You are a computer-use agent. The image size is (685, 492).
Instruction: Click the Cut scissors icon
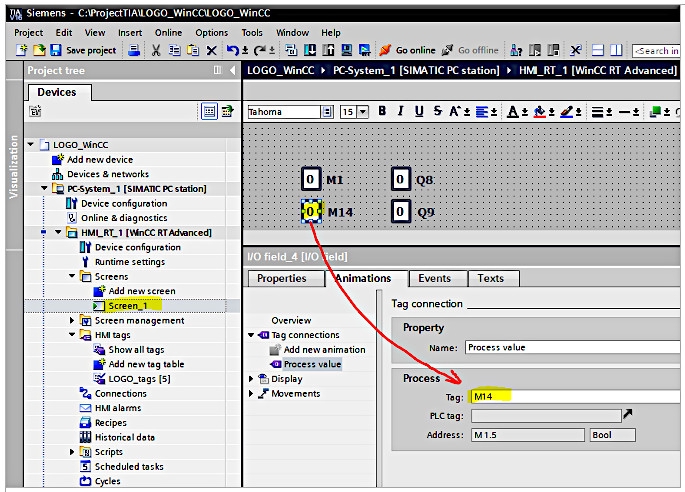[156, 50]
